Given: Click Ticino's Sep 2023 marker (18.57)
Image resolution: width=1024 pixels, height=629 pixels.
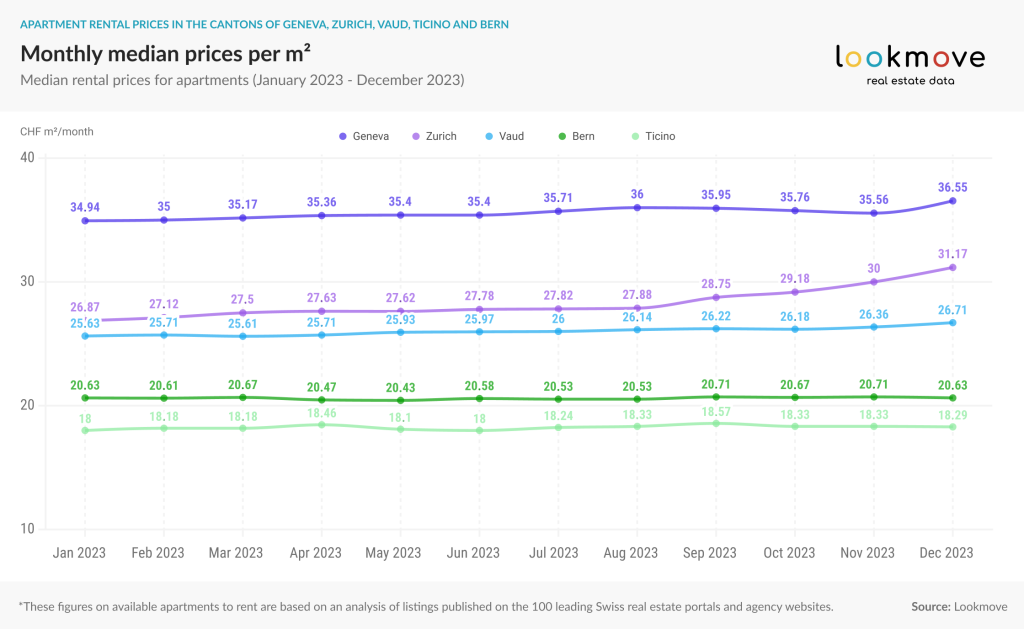Looking at the screenshot, I should pyautogui.click(x=716, y=424).
